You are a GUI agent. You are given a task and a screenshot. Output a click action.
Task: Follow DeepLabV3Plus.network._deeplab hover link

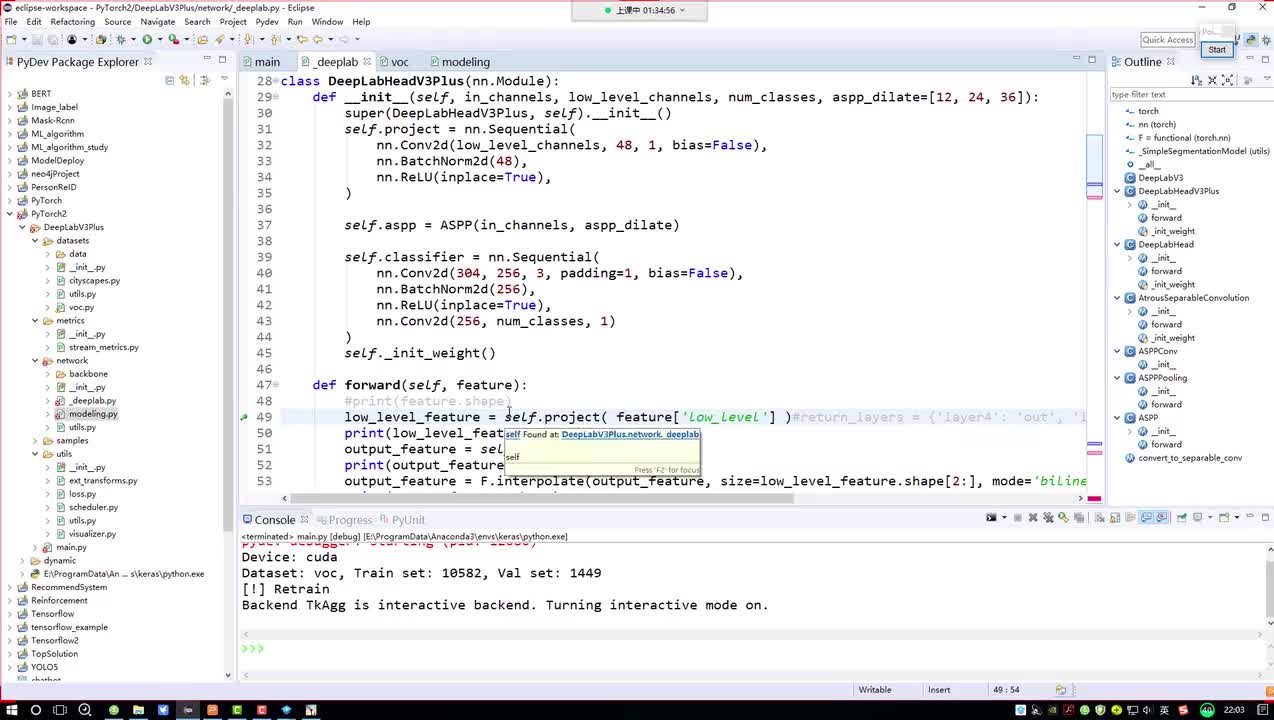[x=630, y=435]
